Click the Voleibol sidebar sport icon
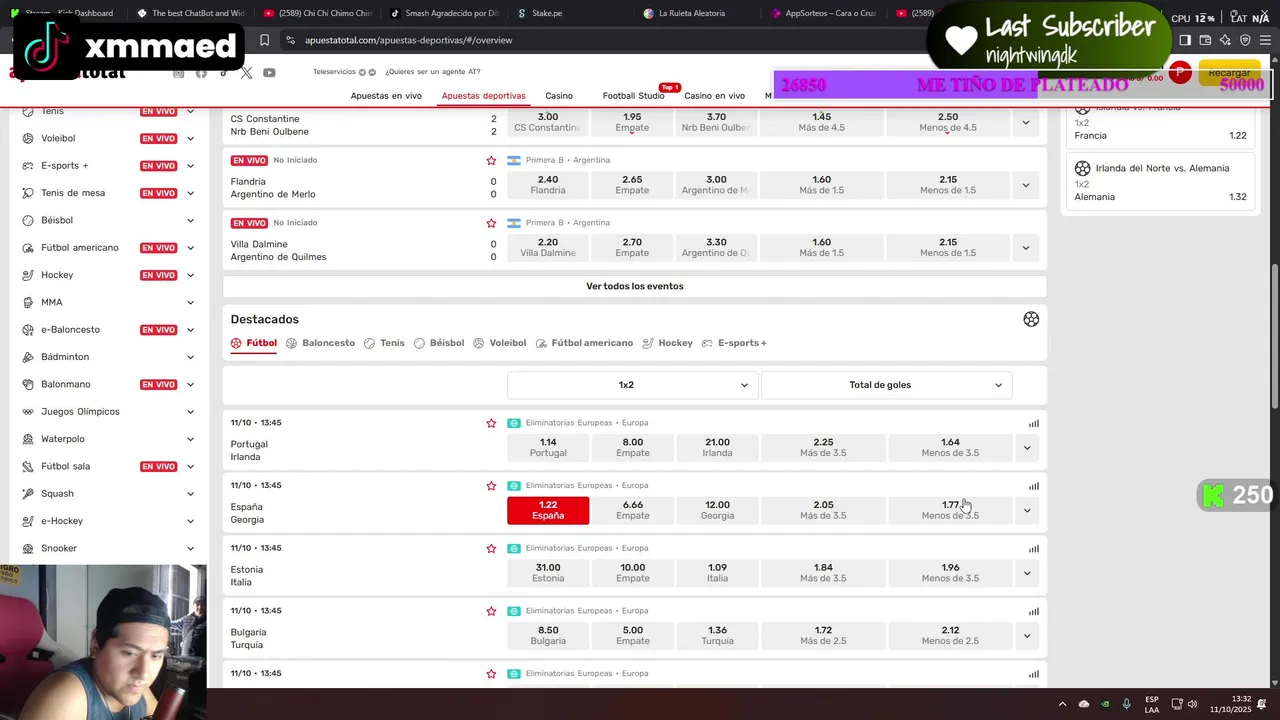Image resolution: width=1280 pixels, height=720 pixels. pyautogui.click(x=28, y=138)
